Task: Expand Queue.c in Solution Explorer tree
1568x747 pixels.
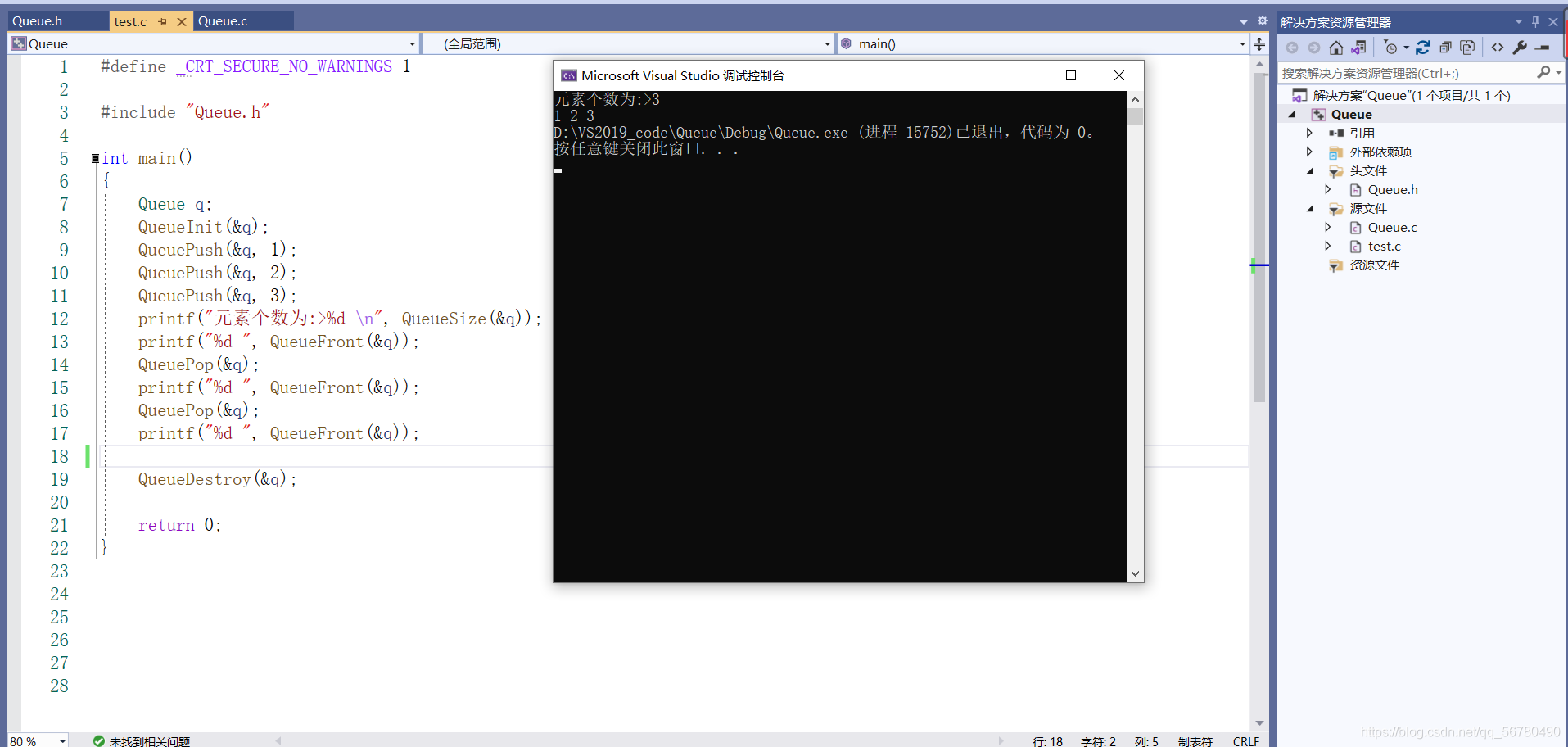Action: click(1328, 227)
